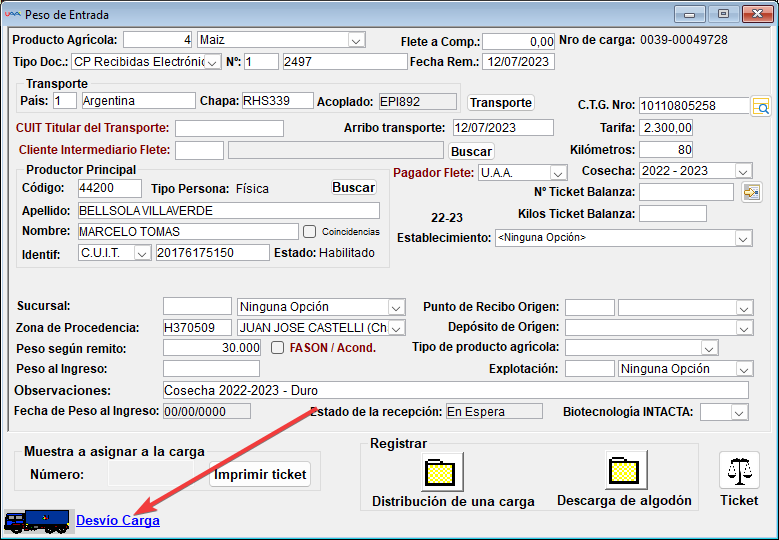Open the Cosecha 2022 - 2023 dropdown

[x=743, y=171]
